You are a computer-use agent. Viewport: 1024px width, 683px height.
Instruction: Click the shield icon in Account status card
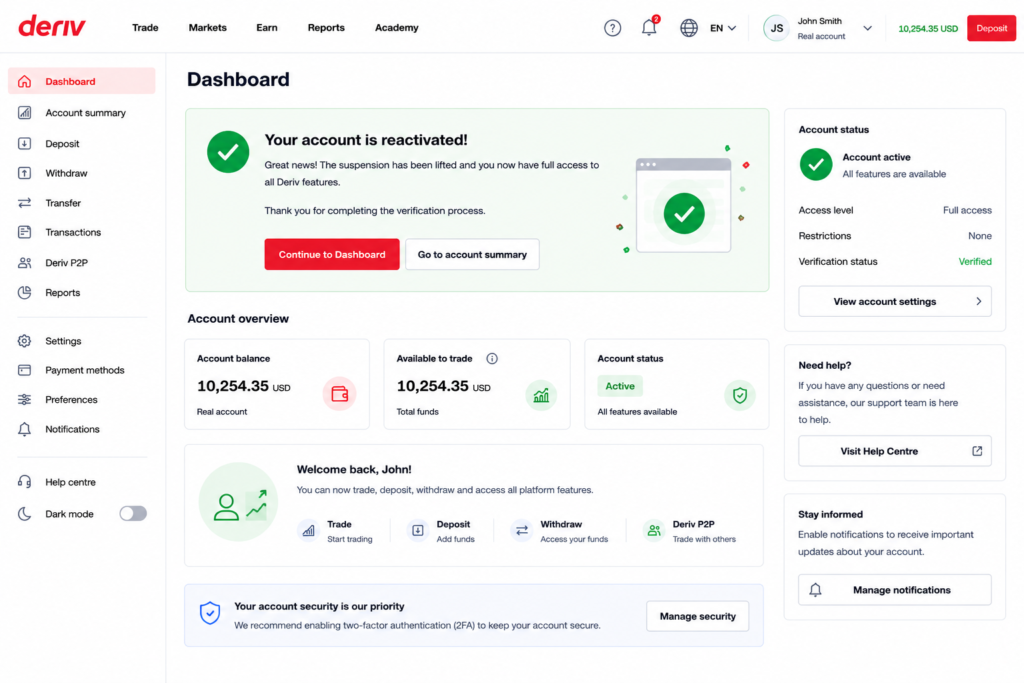tap(739, 395)
